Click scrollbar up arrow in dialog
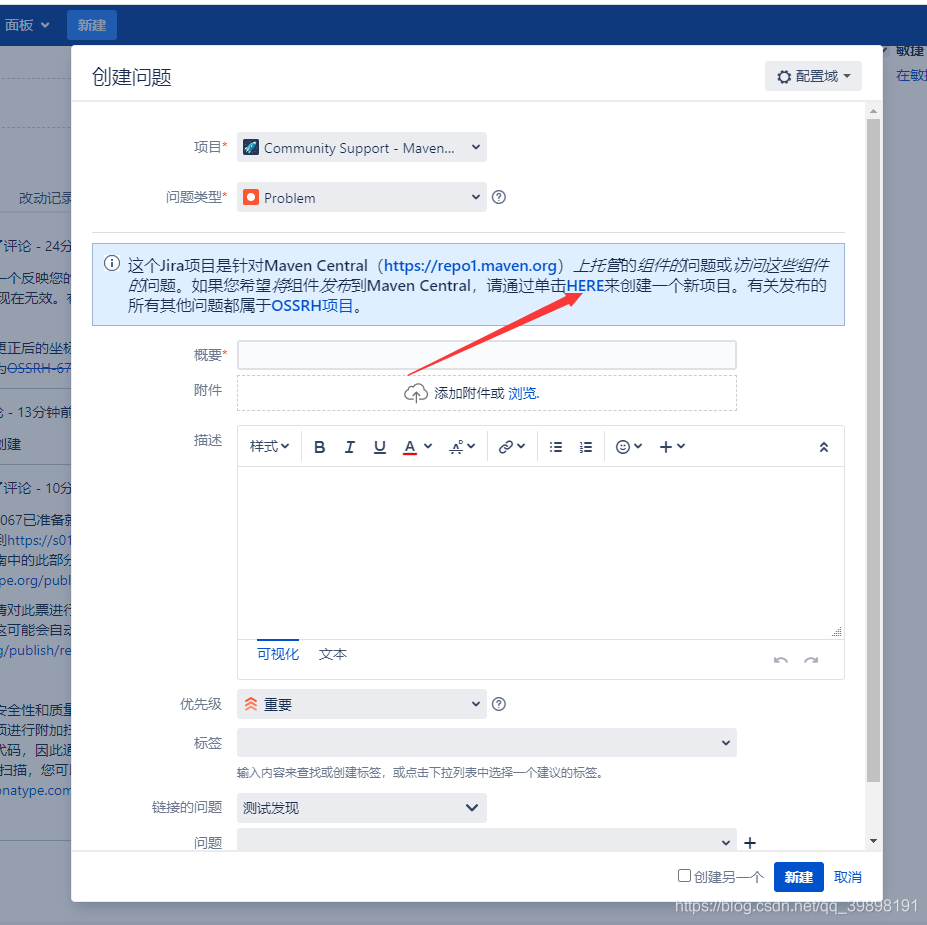Screen dimensions: 927x925 click(873, 111)
